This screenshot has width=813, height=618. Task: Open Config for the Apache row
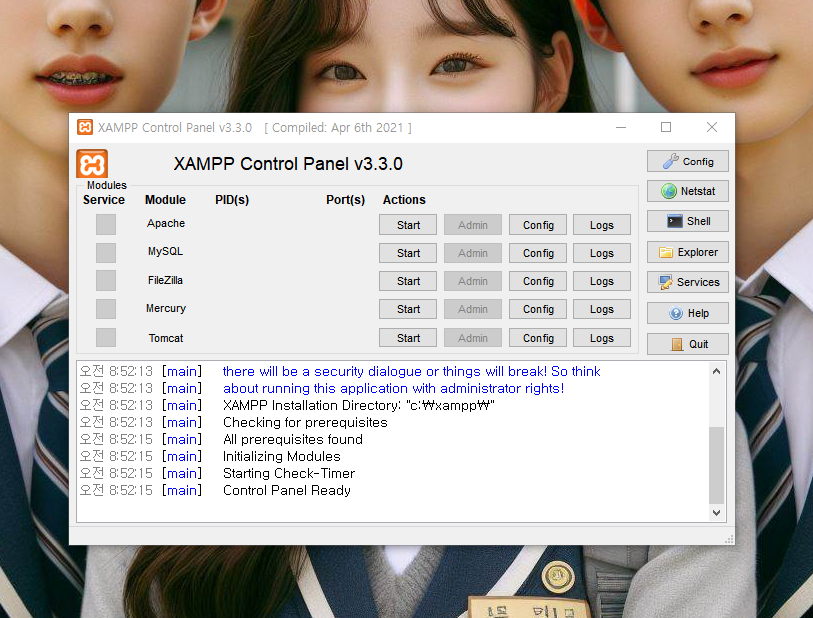[538, 225]
